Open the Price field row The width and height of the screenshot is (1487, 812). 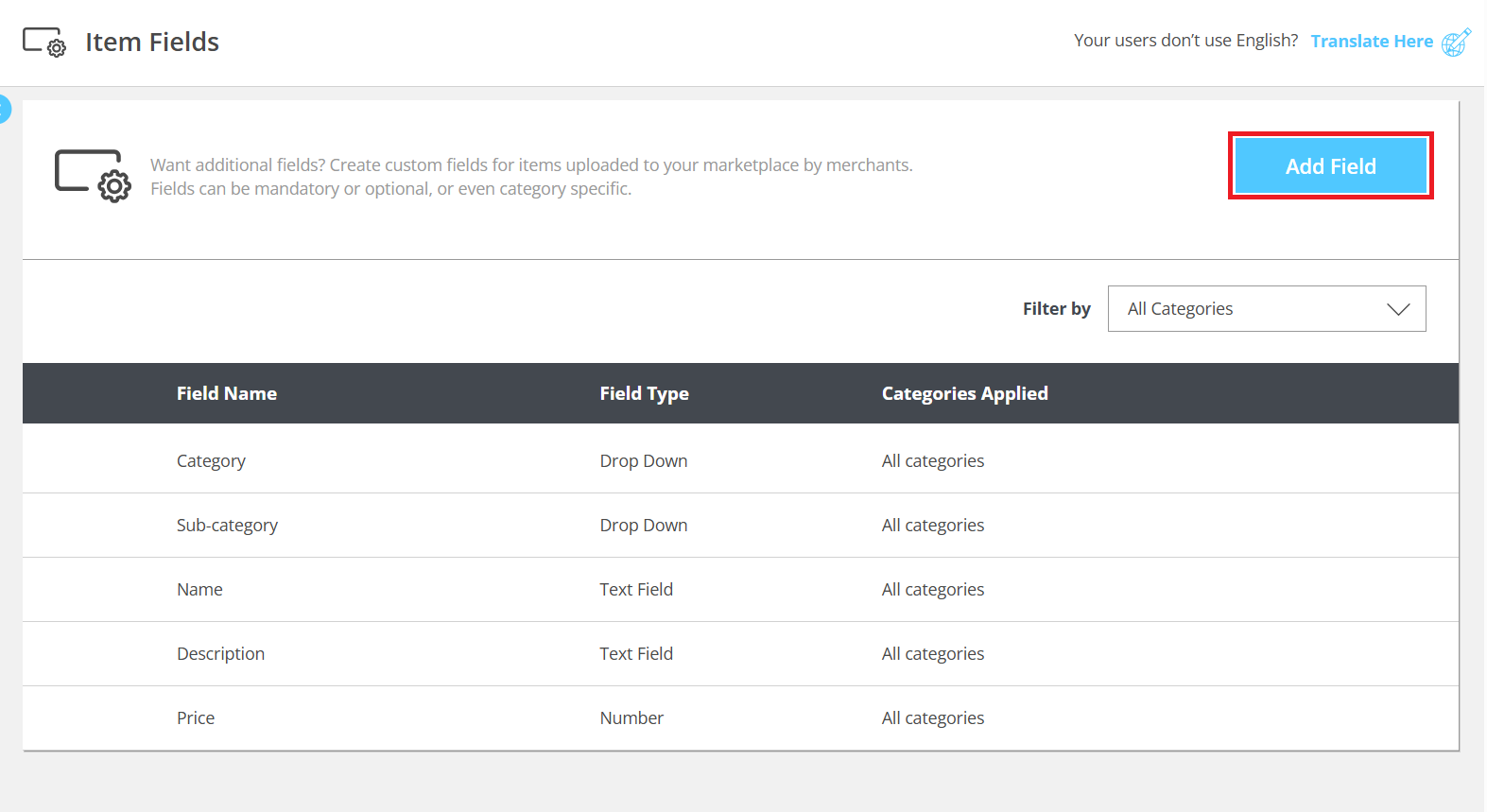click(x=196, y=718)
